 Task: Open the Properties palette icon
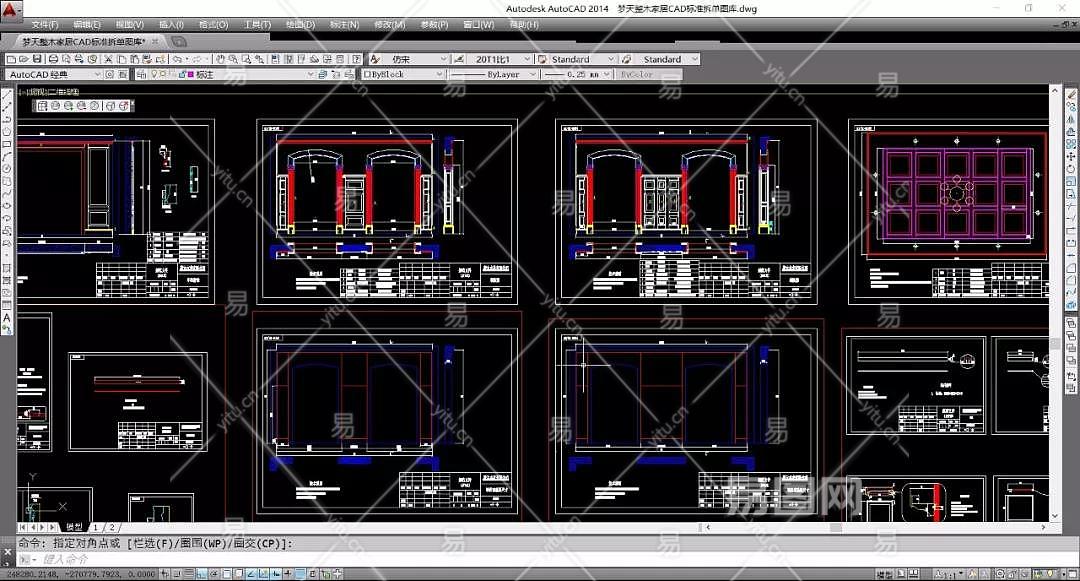[x=276, y=59]
